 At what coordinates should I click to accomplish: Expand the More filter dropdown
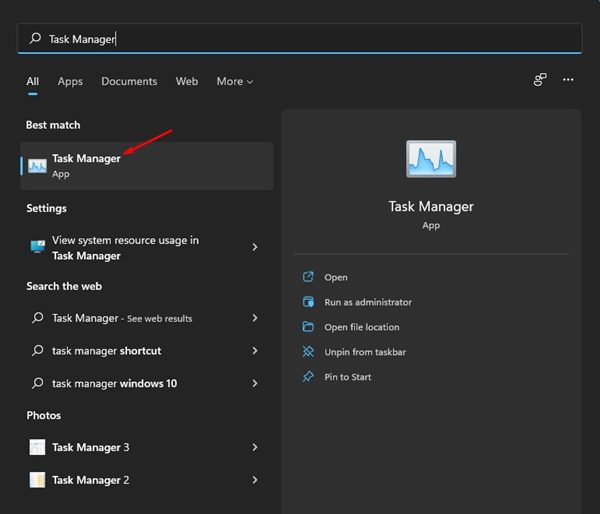(x=235, y=81)
